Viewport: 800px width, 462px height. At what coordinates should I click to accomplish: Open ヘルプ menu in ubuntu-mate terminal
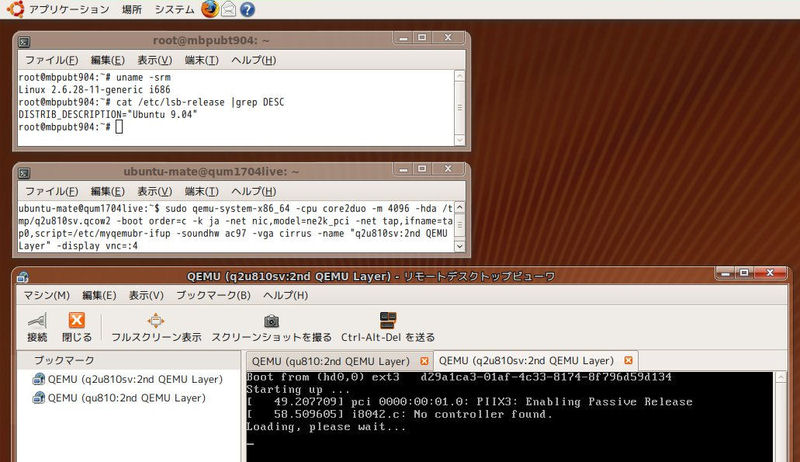(x=254, y=191)
